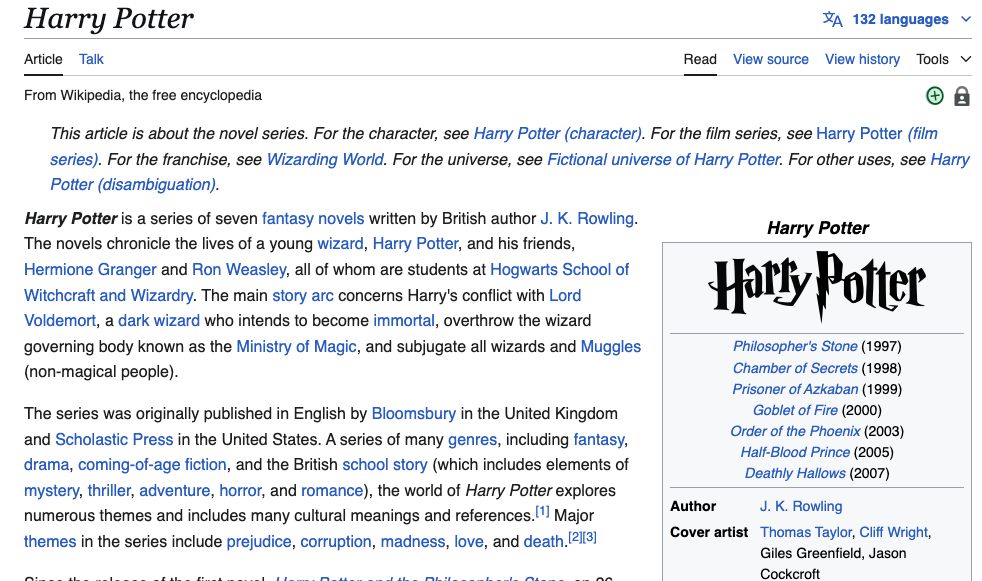Switch to the Article tab

pos(43,59)
